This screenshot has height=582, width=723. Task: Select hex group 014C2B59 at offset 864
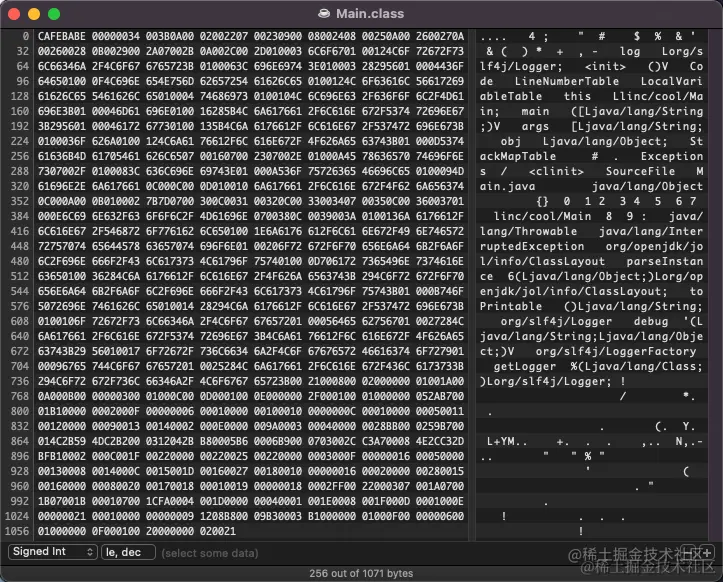[x=61, y=441]
